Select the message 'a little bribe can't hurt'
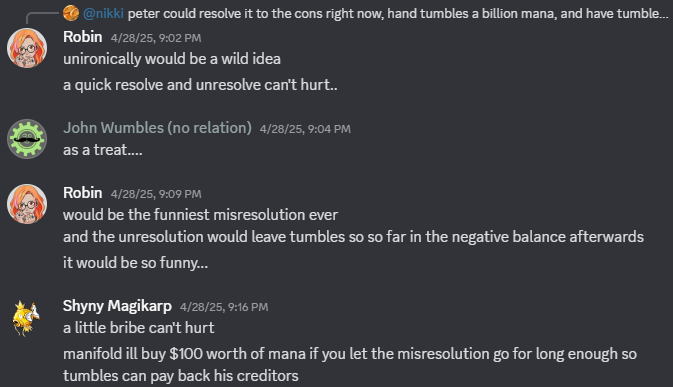The width and height of the screenshot is (673, 387). (139, 328)
